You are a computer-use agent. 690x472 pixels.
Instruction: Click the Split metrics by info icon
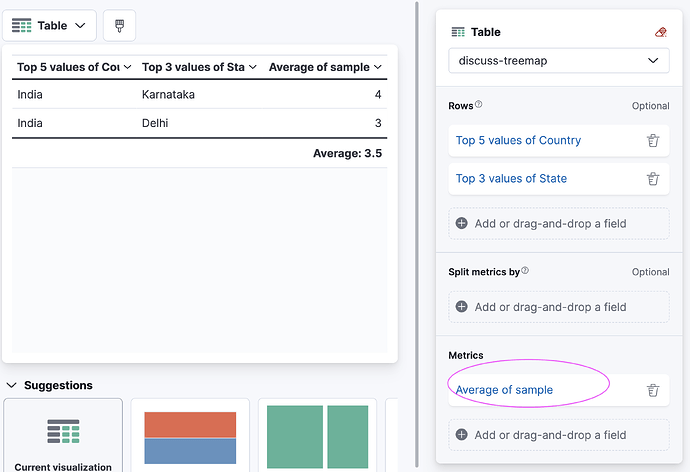(525, 271)
